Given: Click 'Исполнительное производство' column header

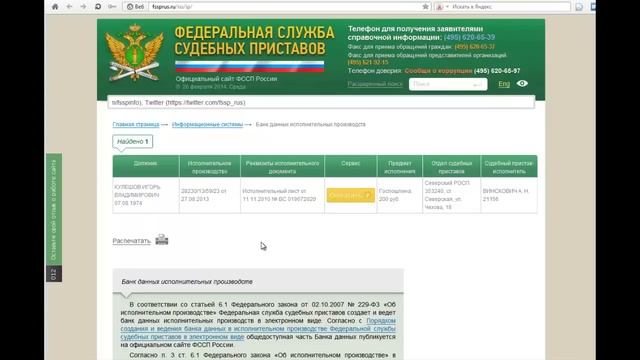Looking at the screenshot, I should point(209,167).
